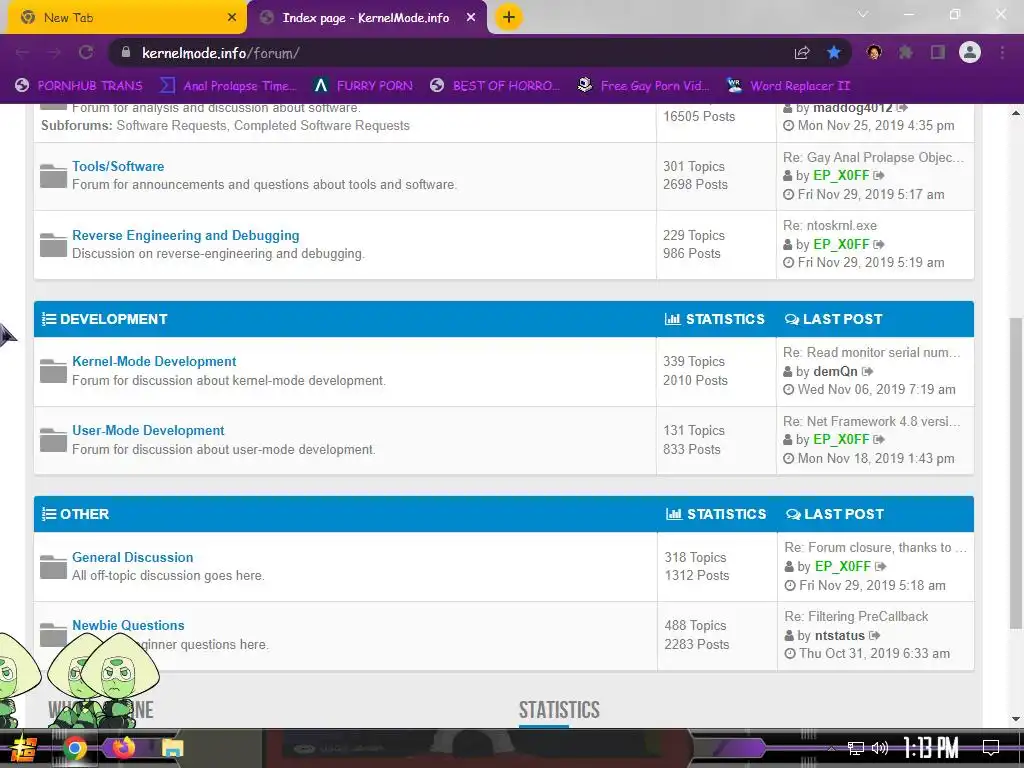View latest post icon next to ntstatus

[874, 635]
